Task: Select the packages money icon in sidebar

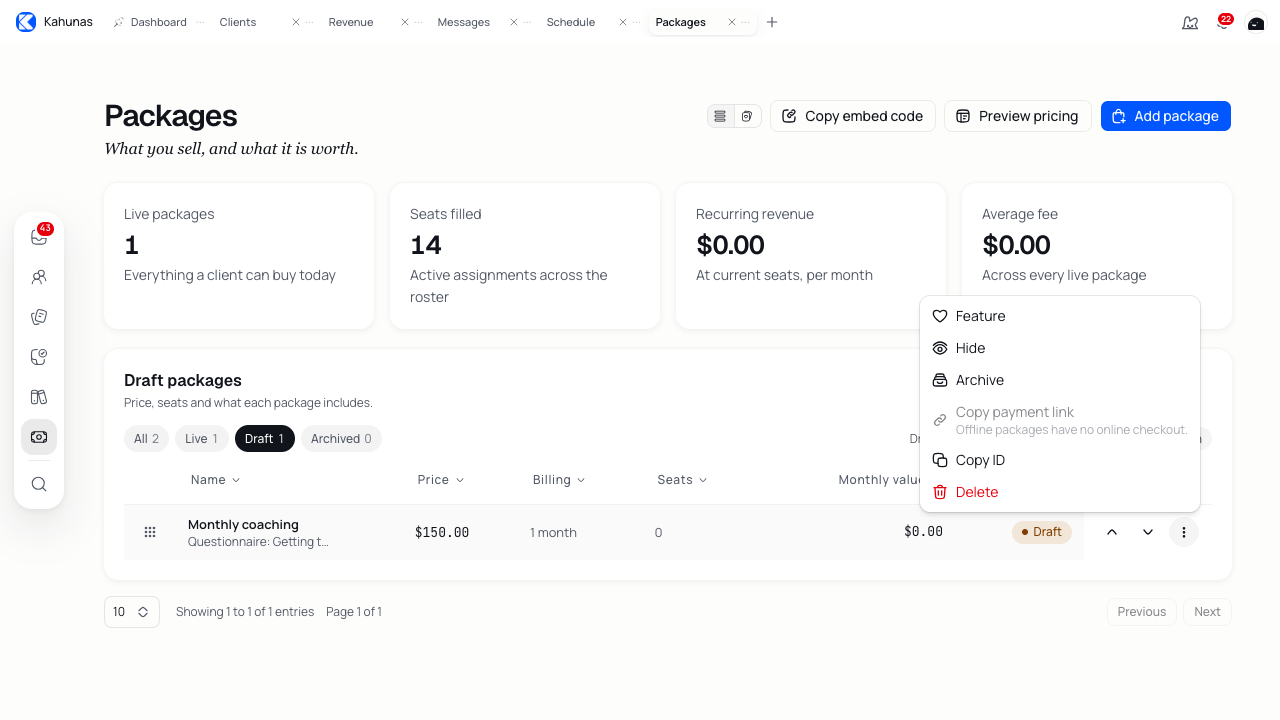Action: click(39, 437)
